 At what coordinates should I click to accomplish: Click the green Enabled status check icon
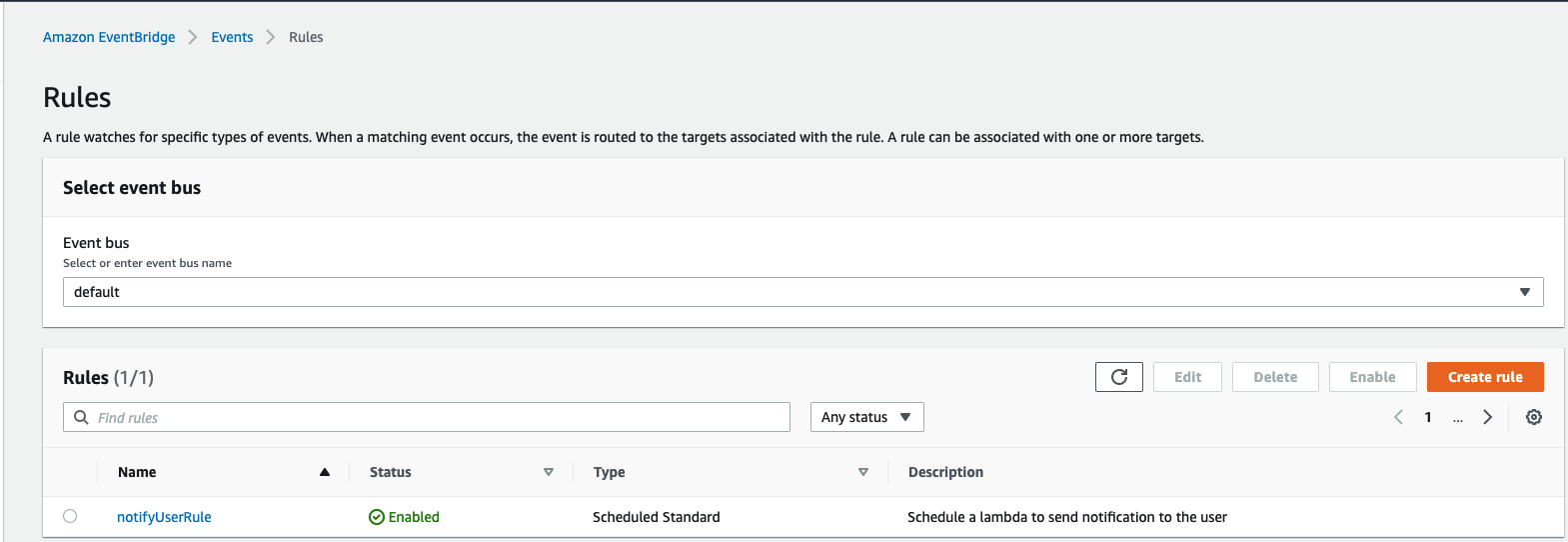pos(377,517)
